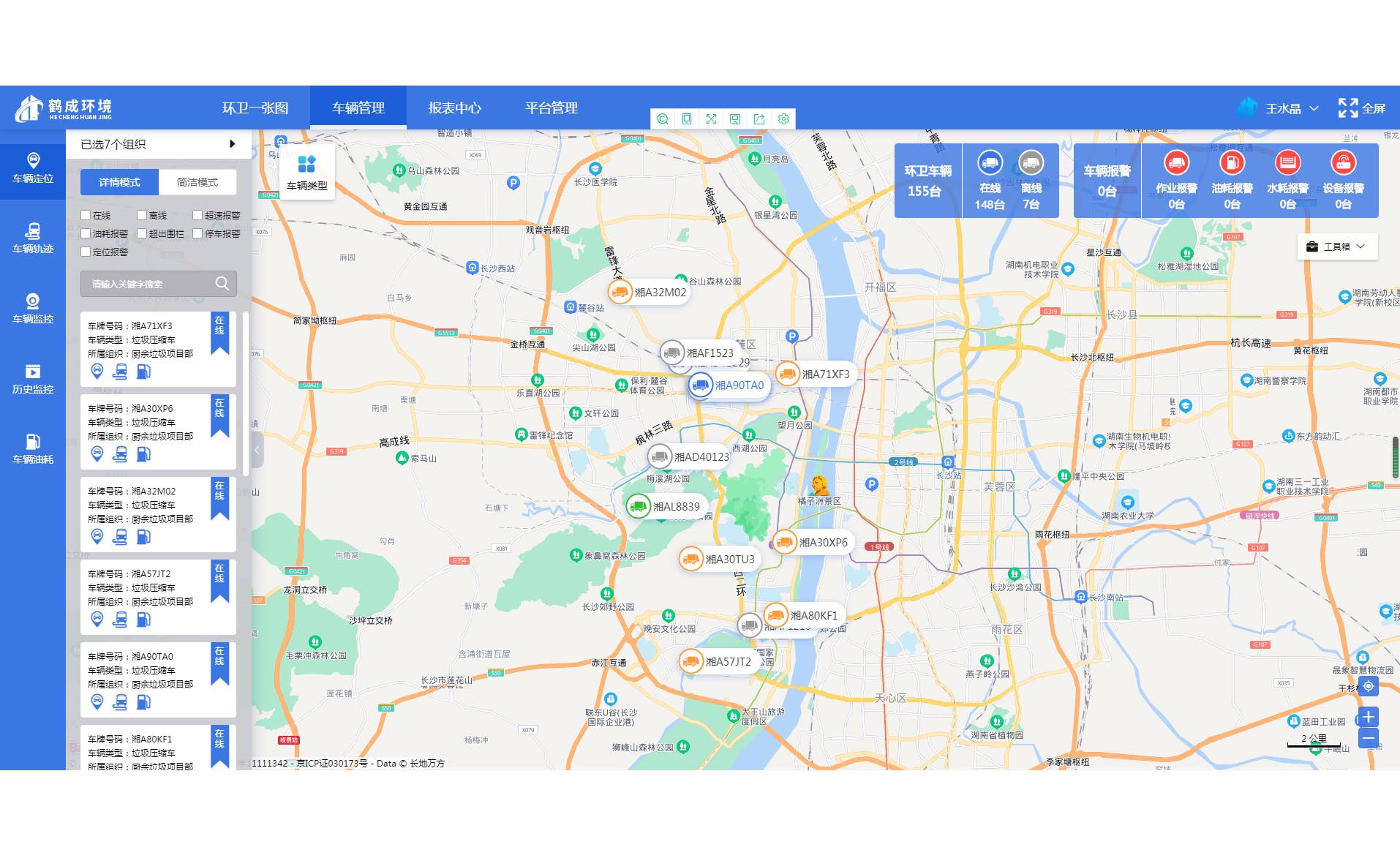Open 车辆油耗 in the left sidebar
This screenshot has height=858, width=1400.
[33, 448]
